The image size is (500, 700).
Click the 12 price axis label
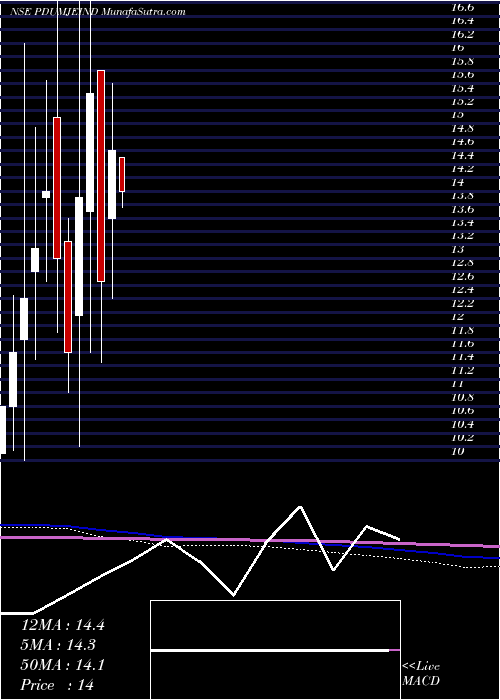coord(458,317)
